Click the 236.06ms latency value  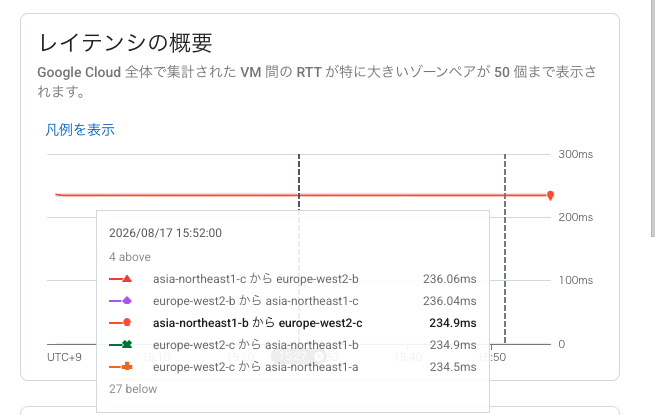449,279
